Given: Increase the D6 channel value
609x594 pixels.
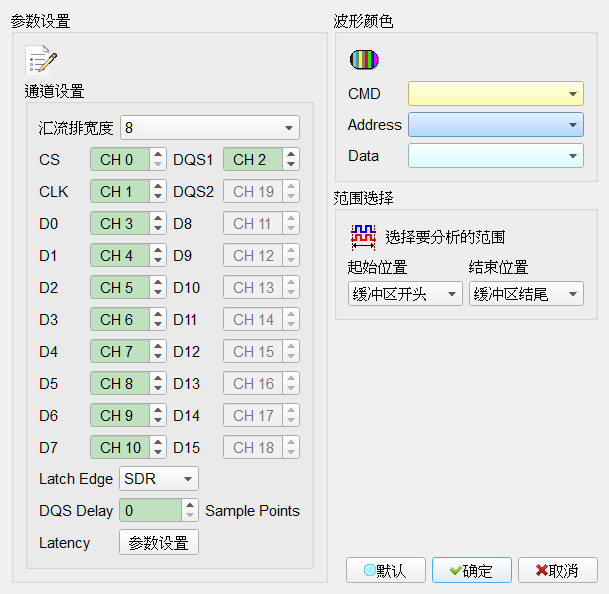Looking at the screenshot, I should coord(158,410).
